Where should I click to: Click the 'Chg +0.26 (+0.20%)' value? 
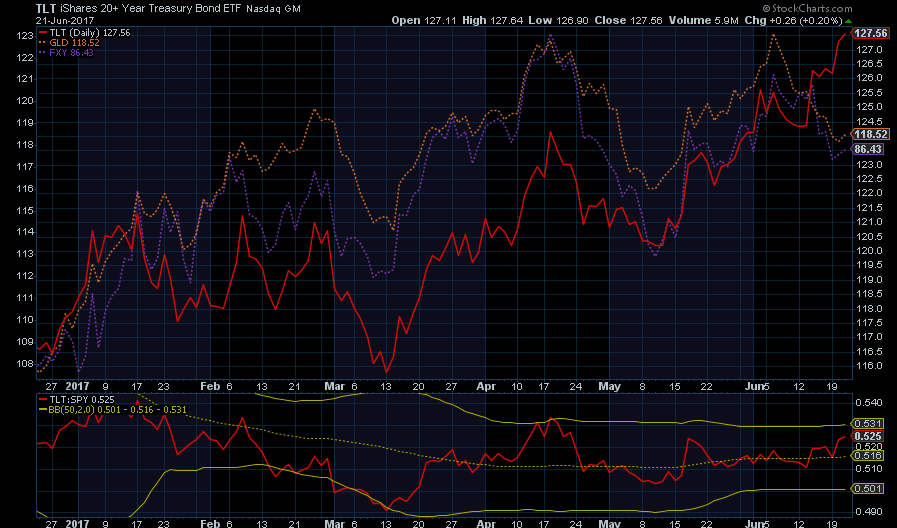pyautogui.click(x=793, y=20)
